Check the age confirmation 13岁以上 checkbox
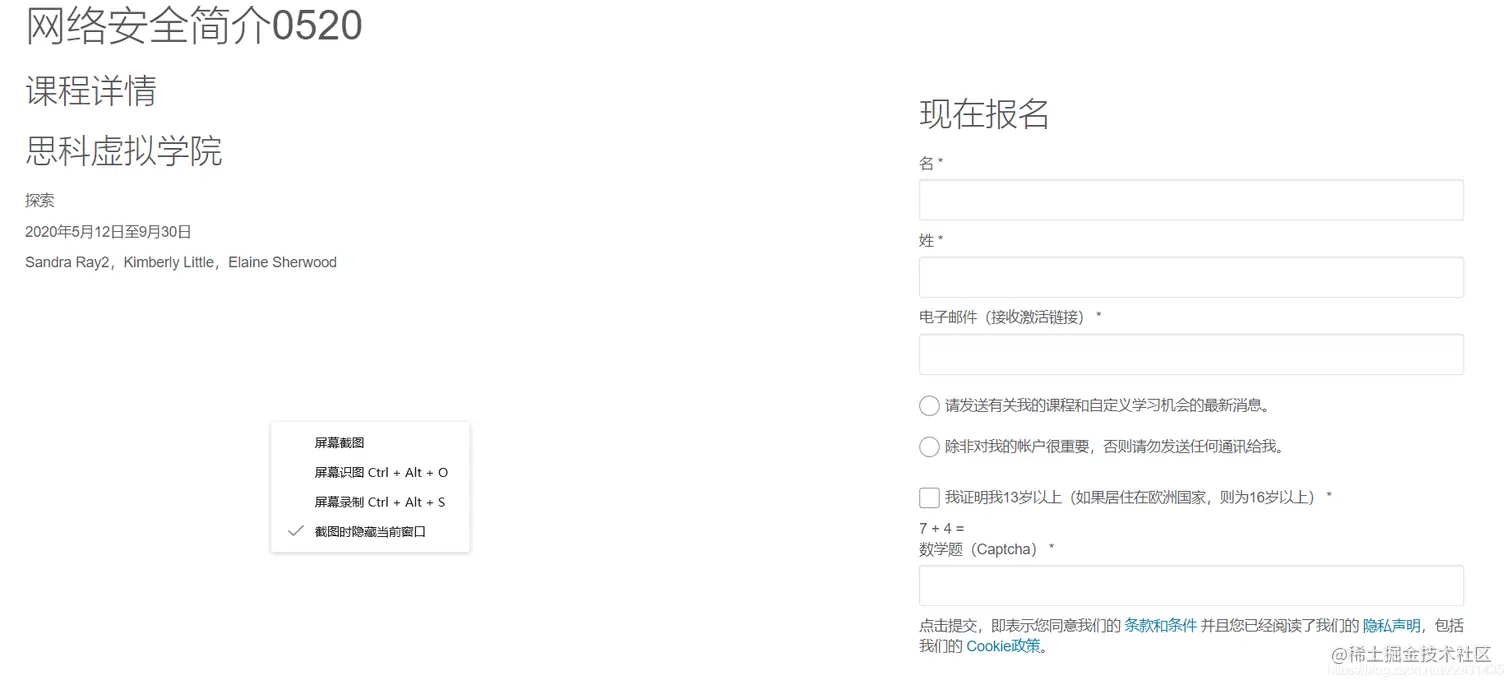 tap(928, 497)
